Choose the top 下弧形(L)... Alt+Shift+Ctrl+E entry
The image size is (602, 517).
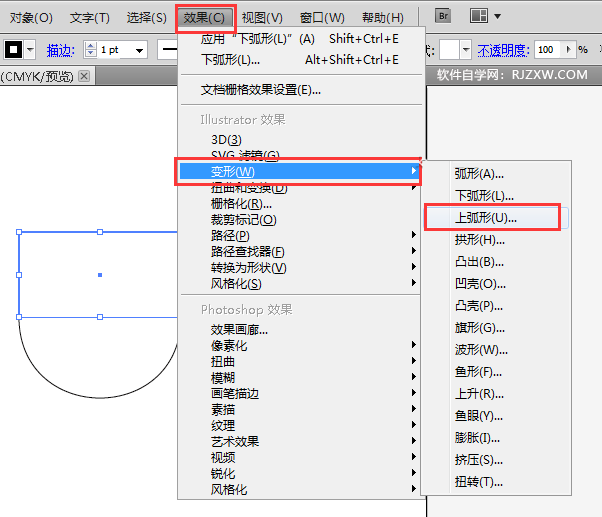pos(301,60)
